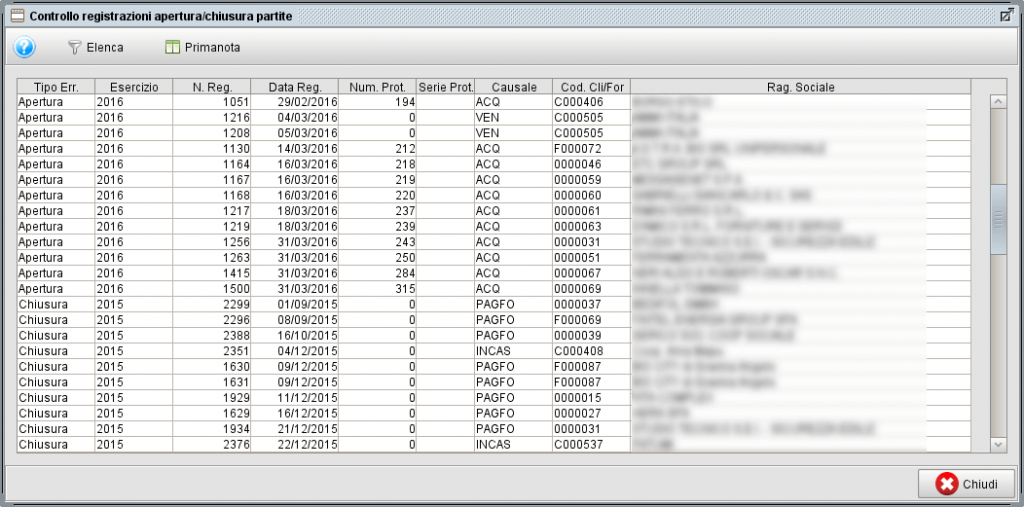The height and width of the screenshot is (507, 1024).
Task: Sort by Tipo Err. column header
Action: (x=56, y=87)
